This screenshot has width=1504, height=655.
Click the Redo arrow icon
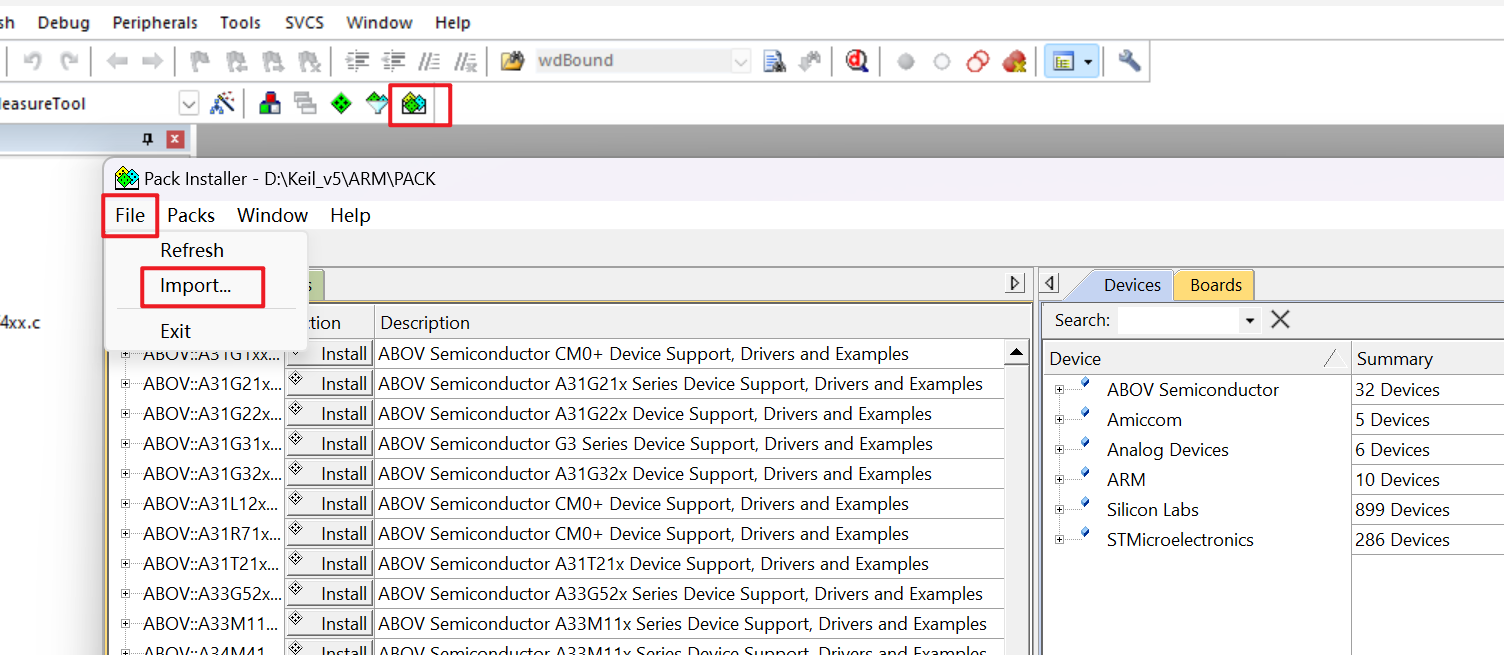68,61
